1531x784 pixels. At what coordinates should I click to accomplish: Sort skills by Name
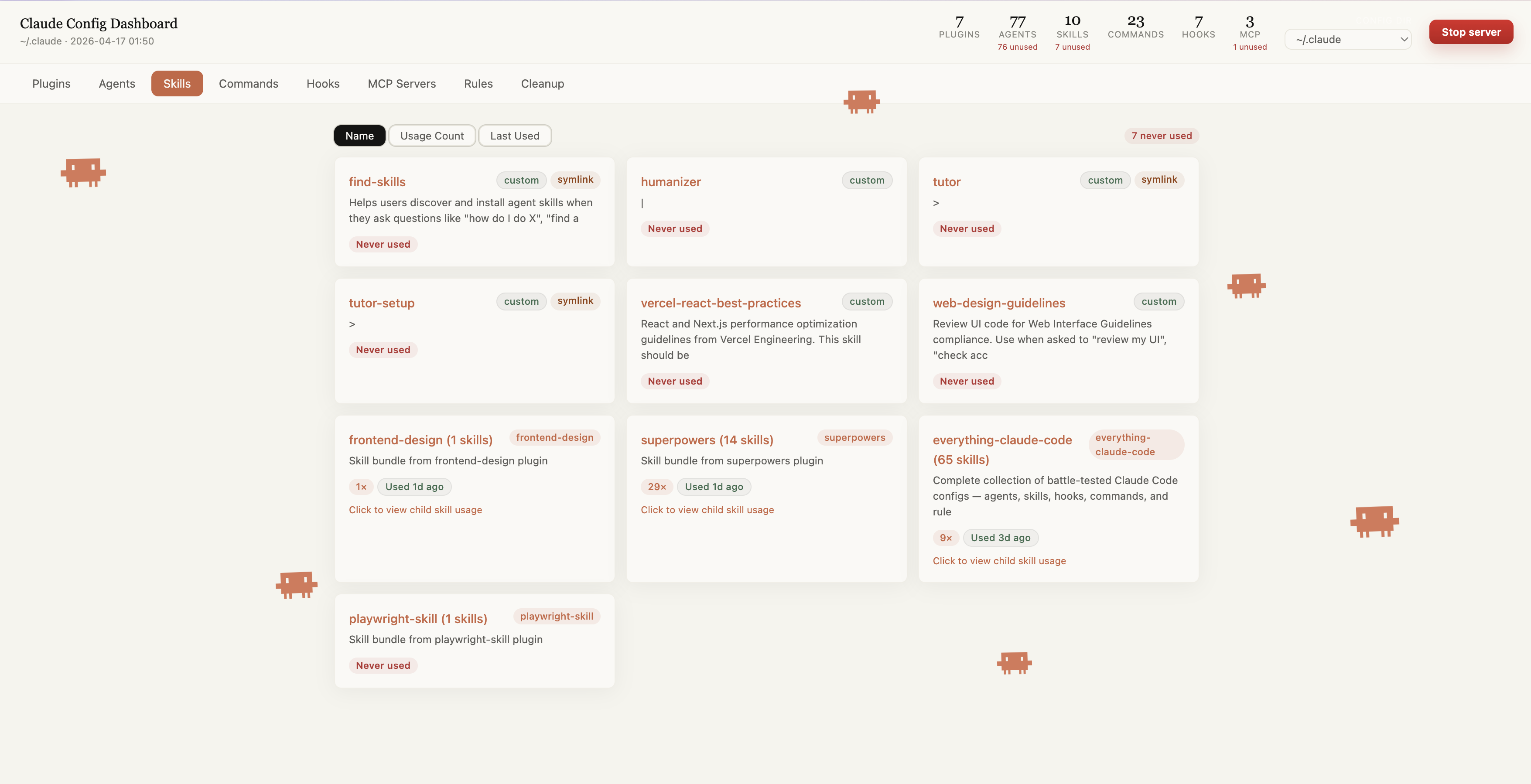pos(359,136)
